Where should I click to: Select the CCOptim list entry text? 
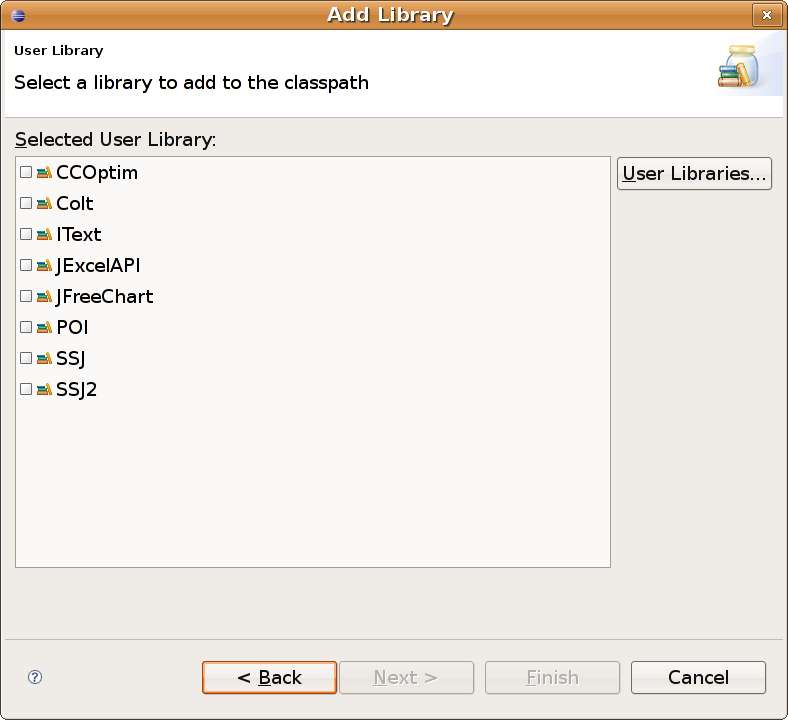[x=96, y=173]
